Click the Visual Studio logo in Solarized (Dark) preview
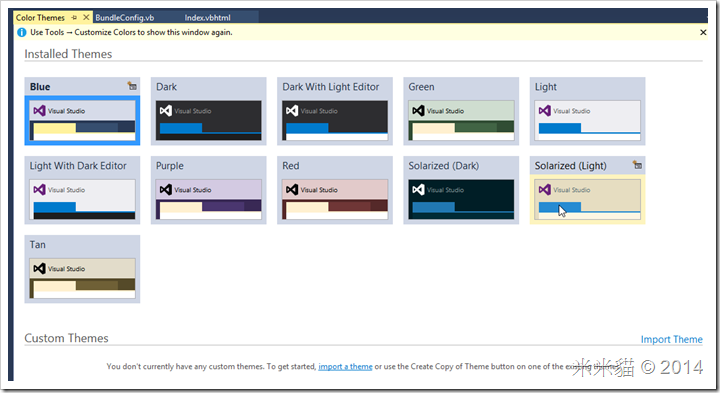The image size is (720, 393). 418,190
